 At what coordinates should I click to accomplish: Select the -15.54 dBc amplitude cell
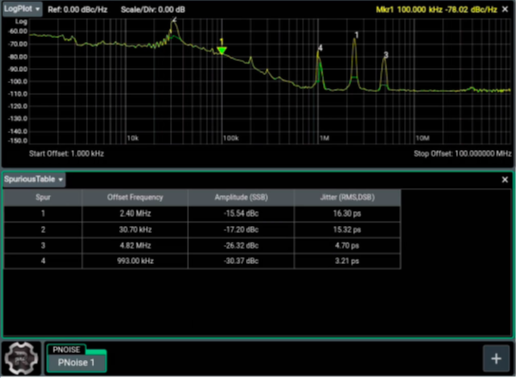click(x=241, y=213)
